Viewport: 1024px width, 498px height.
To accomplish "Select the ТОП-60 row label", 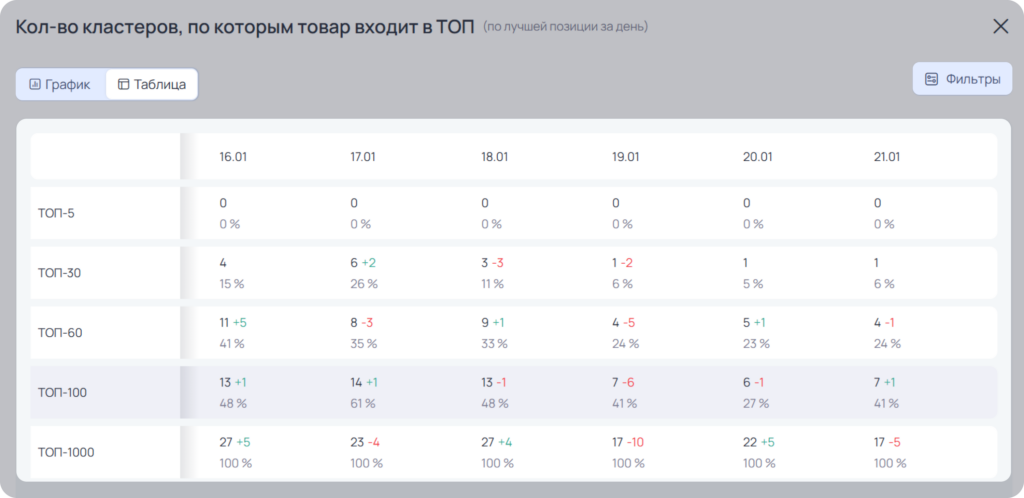I will (x=60, y=333).
